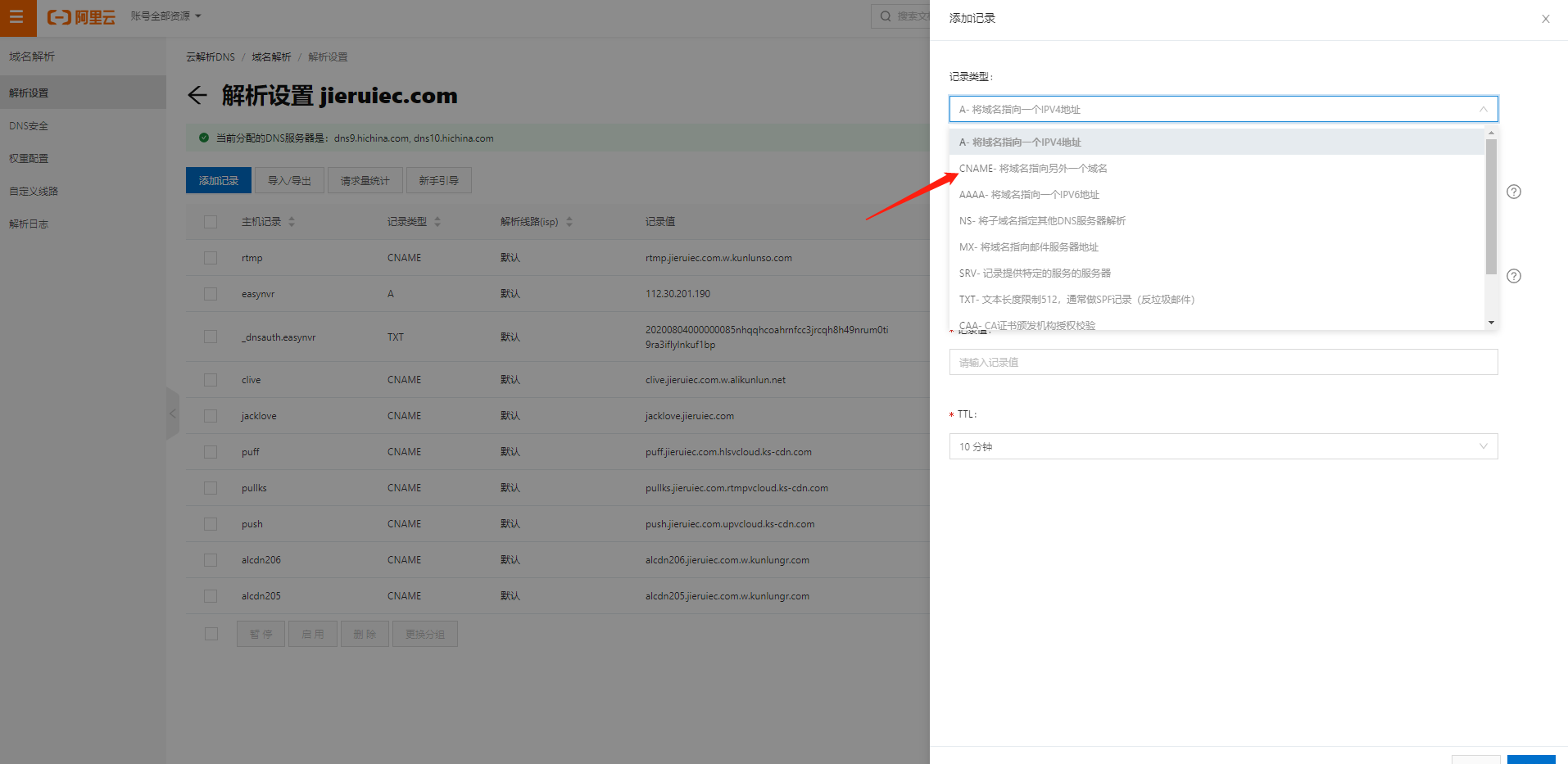Click the blue confirm button at panel bottom

pos(1531,759)
